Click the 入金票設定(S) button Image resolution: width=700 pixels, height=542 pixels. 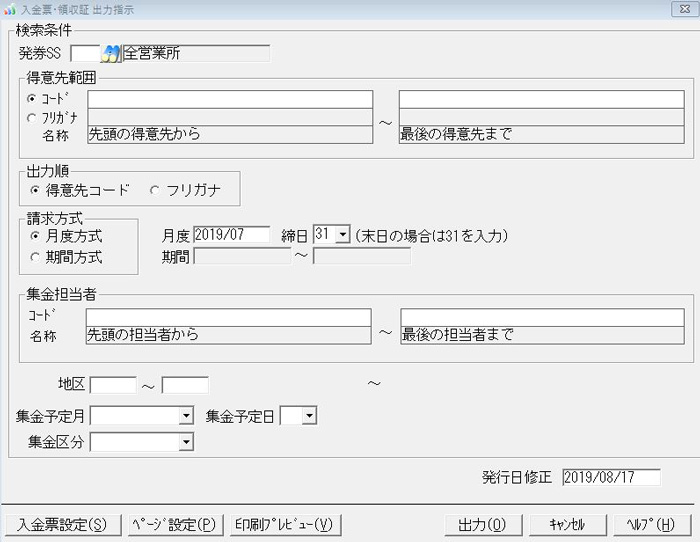[x=62, y=524]
